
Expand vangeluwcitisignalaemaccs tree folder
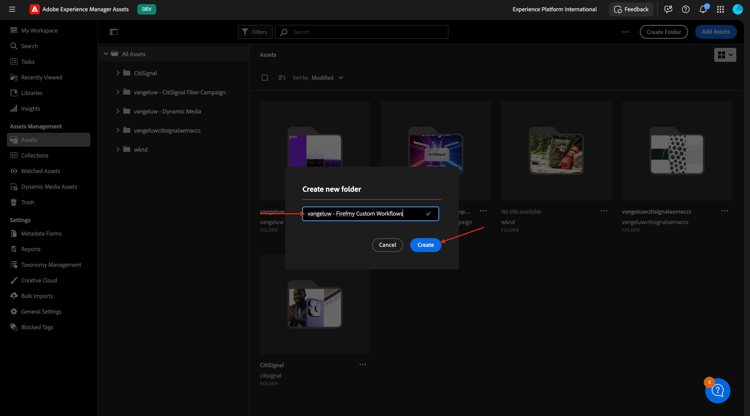(x=118, y=130)
